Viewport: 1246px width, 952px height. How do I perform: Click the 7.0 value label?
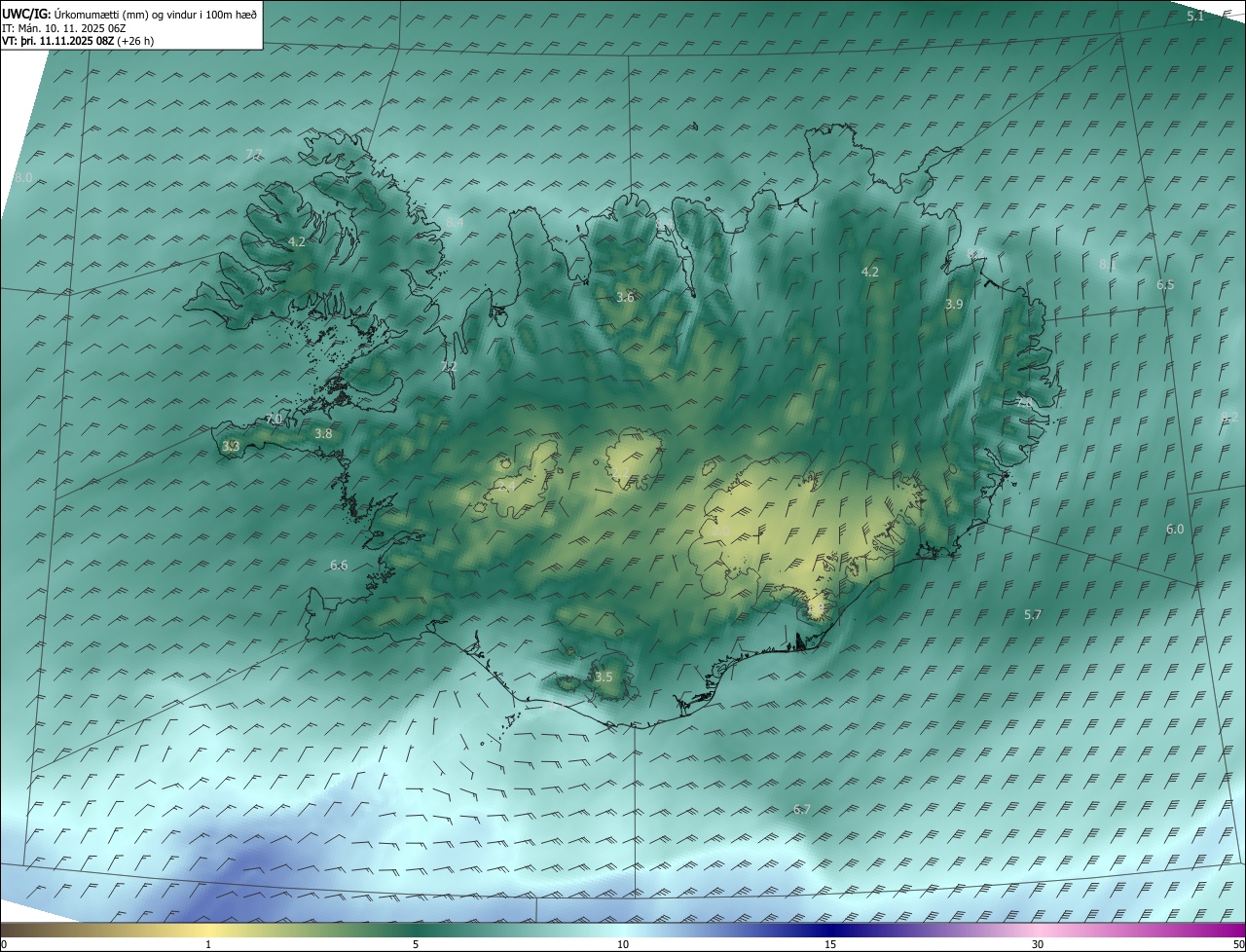coord(274,420)
